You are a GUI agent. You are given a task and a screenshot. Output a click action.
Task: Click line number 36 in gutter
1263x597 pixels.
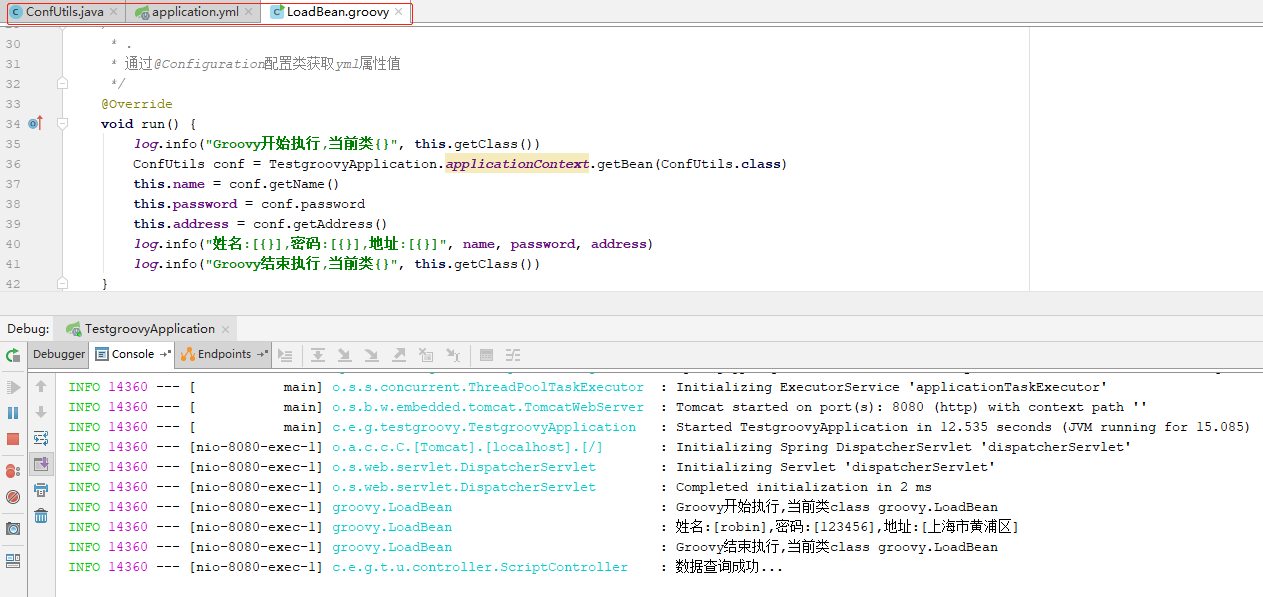[13, 164]
